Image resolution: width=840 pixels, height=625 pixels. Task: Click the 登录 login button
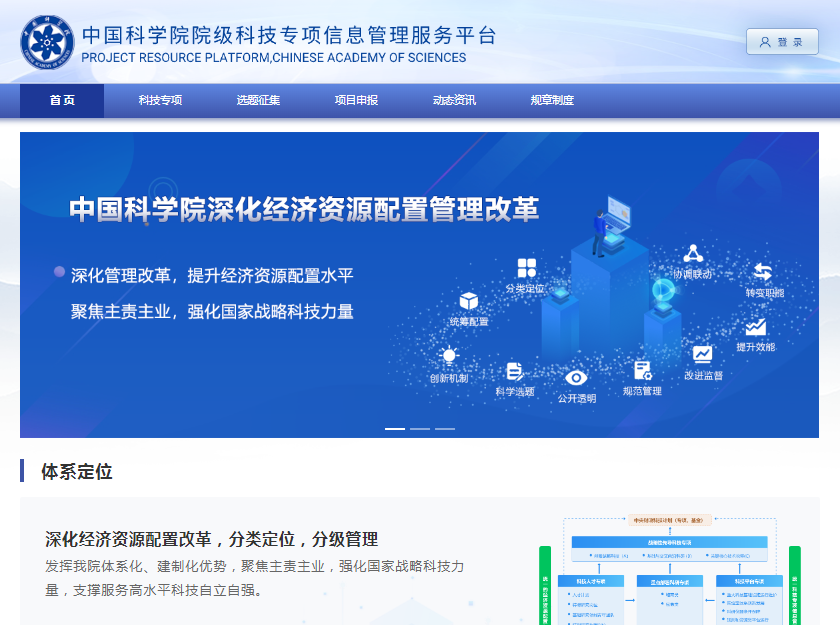[x=782, y=42]
